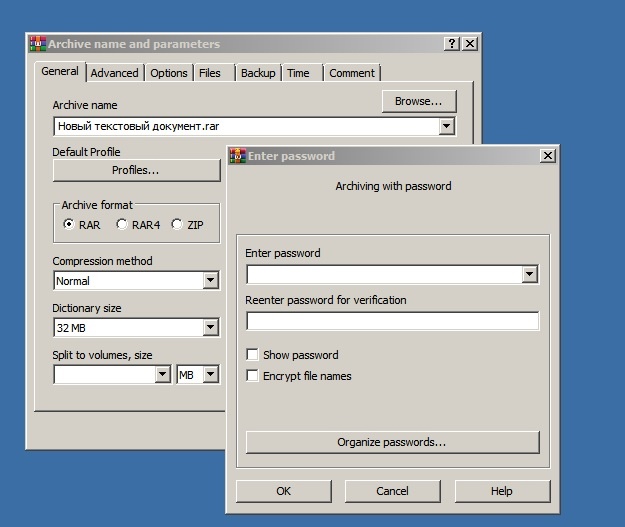Click the Enter password input field
This screenshot has width=625, height=527.
pos(385,274)
